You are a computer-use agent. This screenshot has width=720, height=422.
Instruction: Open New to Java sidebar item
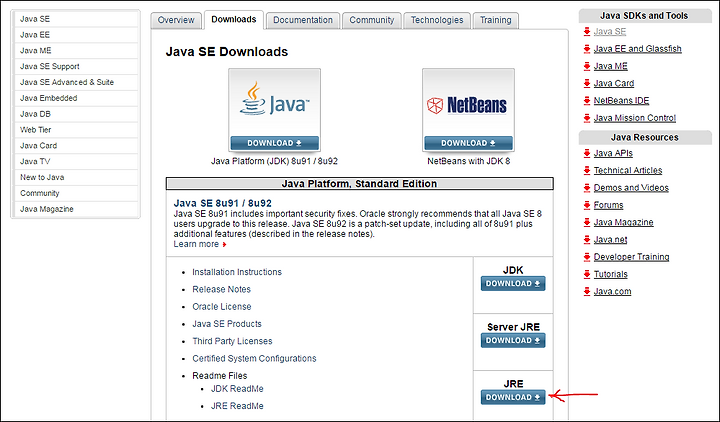click(x=76, y=177)
